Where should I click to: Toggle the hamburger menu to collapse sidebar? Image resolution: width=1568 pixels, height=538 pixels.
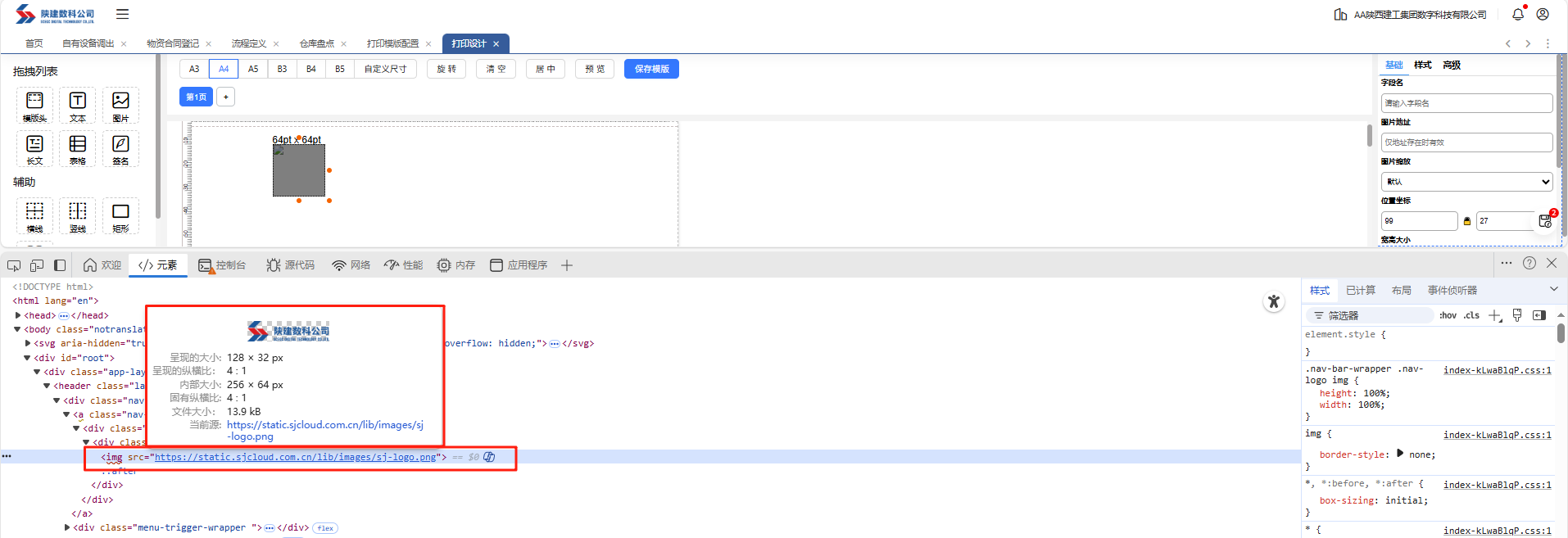coord(122,14)
